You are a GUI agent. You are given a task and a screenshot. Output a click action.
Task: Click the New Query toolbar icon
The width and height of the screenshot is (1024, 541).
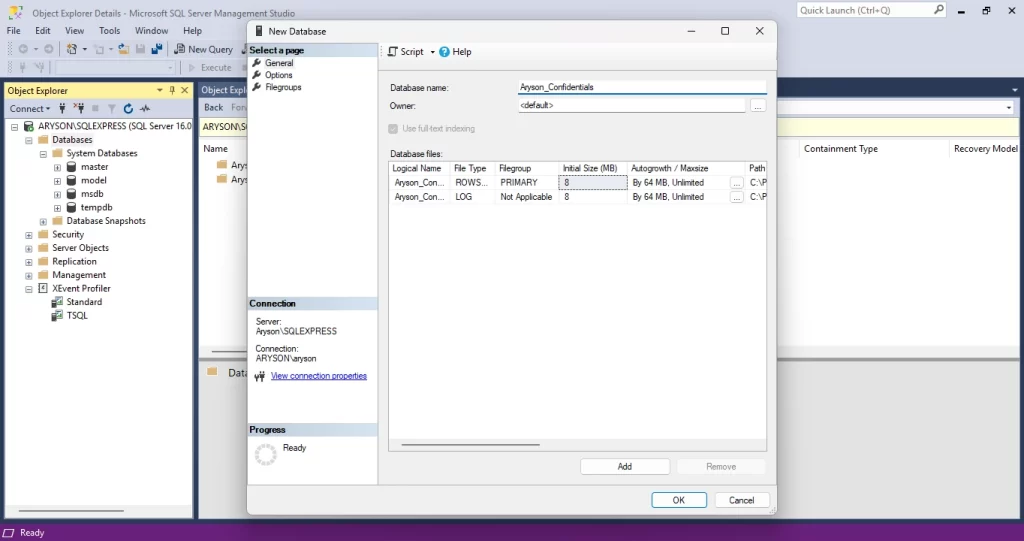click(179, 49)
